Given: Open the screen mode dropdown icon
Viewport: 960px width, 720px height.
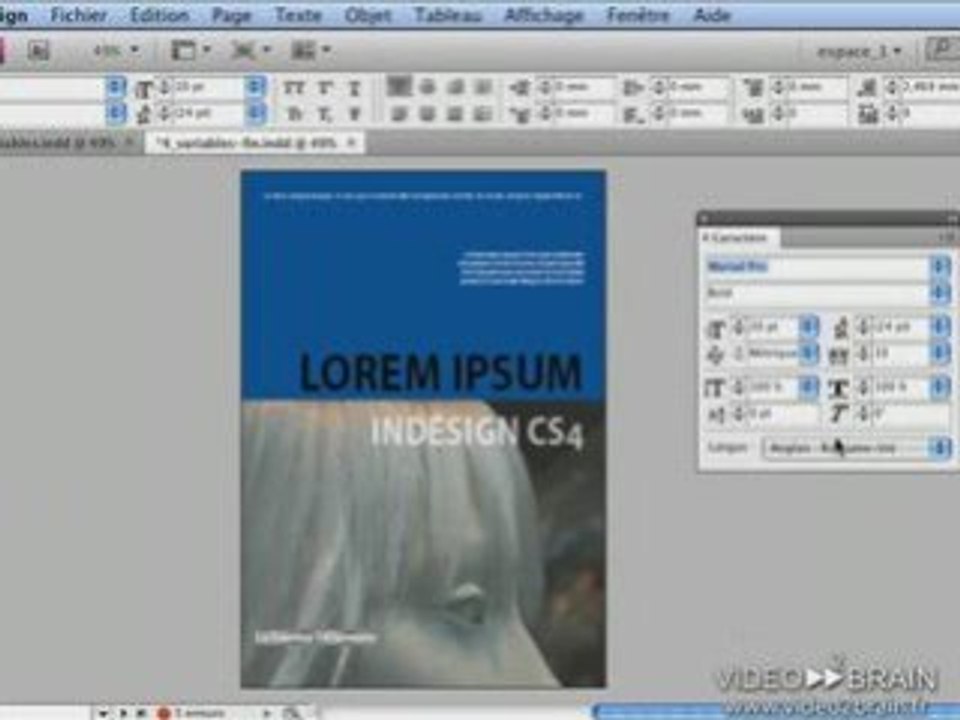Looking at the screenshot, I should coord(250,50).
